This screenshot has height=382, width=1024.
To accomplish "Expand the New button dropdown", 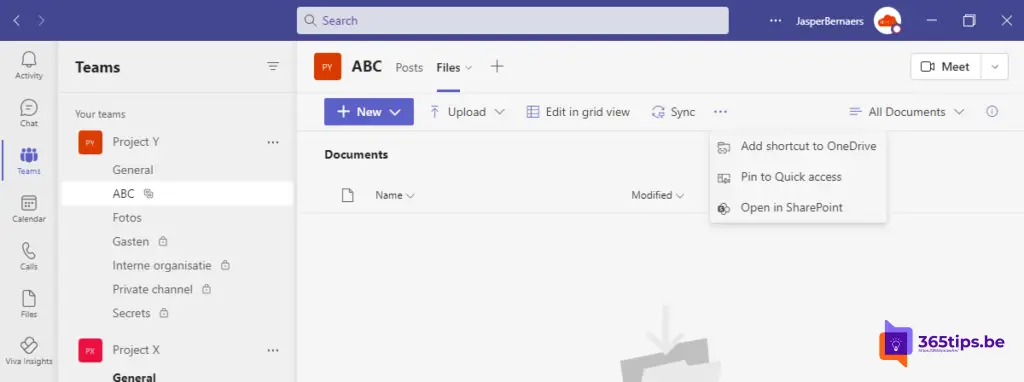I will (394, 112).
